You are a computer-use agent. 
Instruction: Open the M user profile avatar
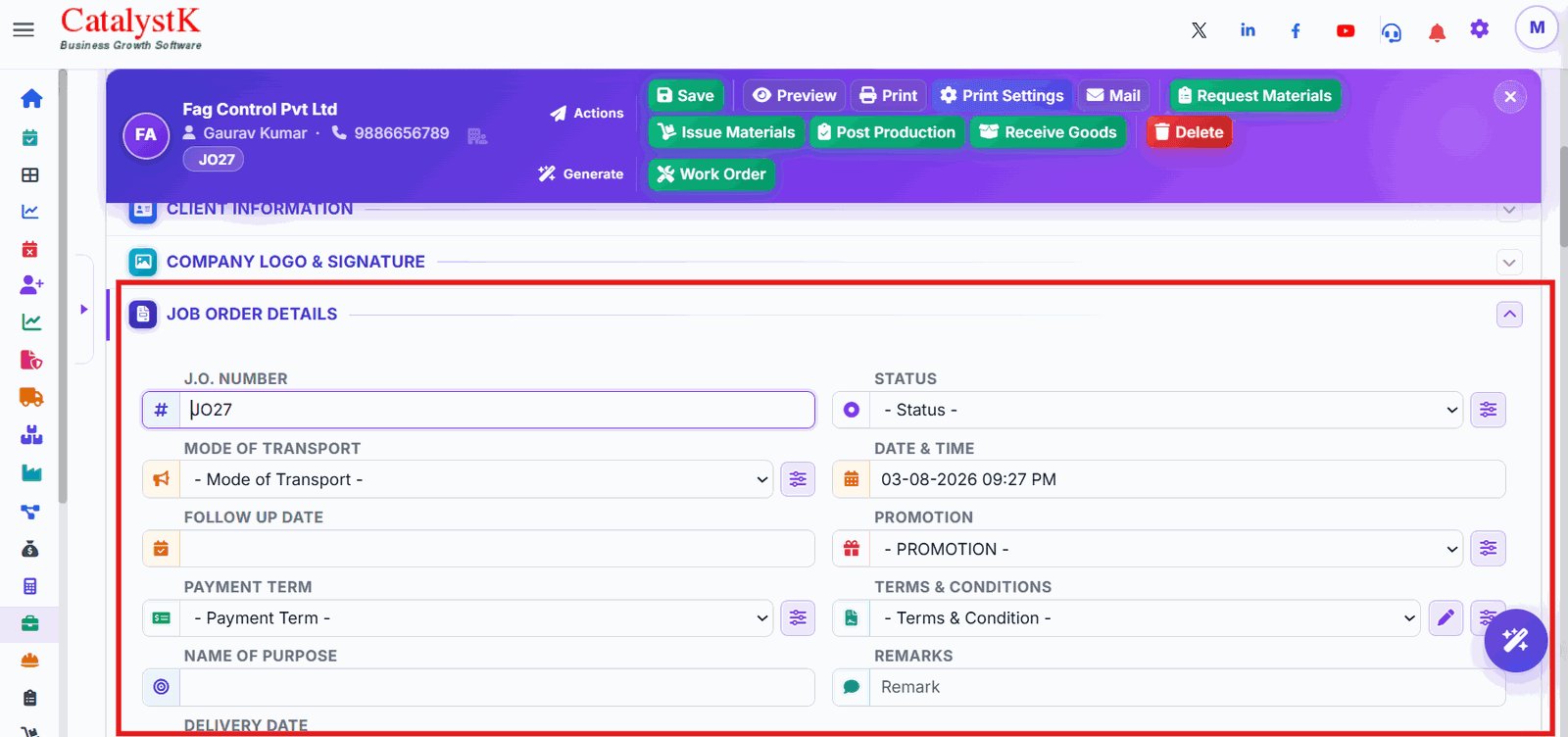pyautogui.click(x=1537, y=27)
